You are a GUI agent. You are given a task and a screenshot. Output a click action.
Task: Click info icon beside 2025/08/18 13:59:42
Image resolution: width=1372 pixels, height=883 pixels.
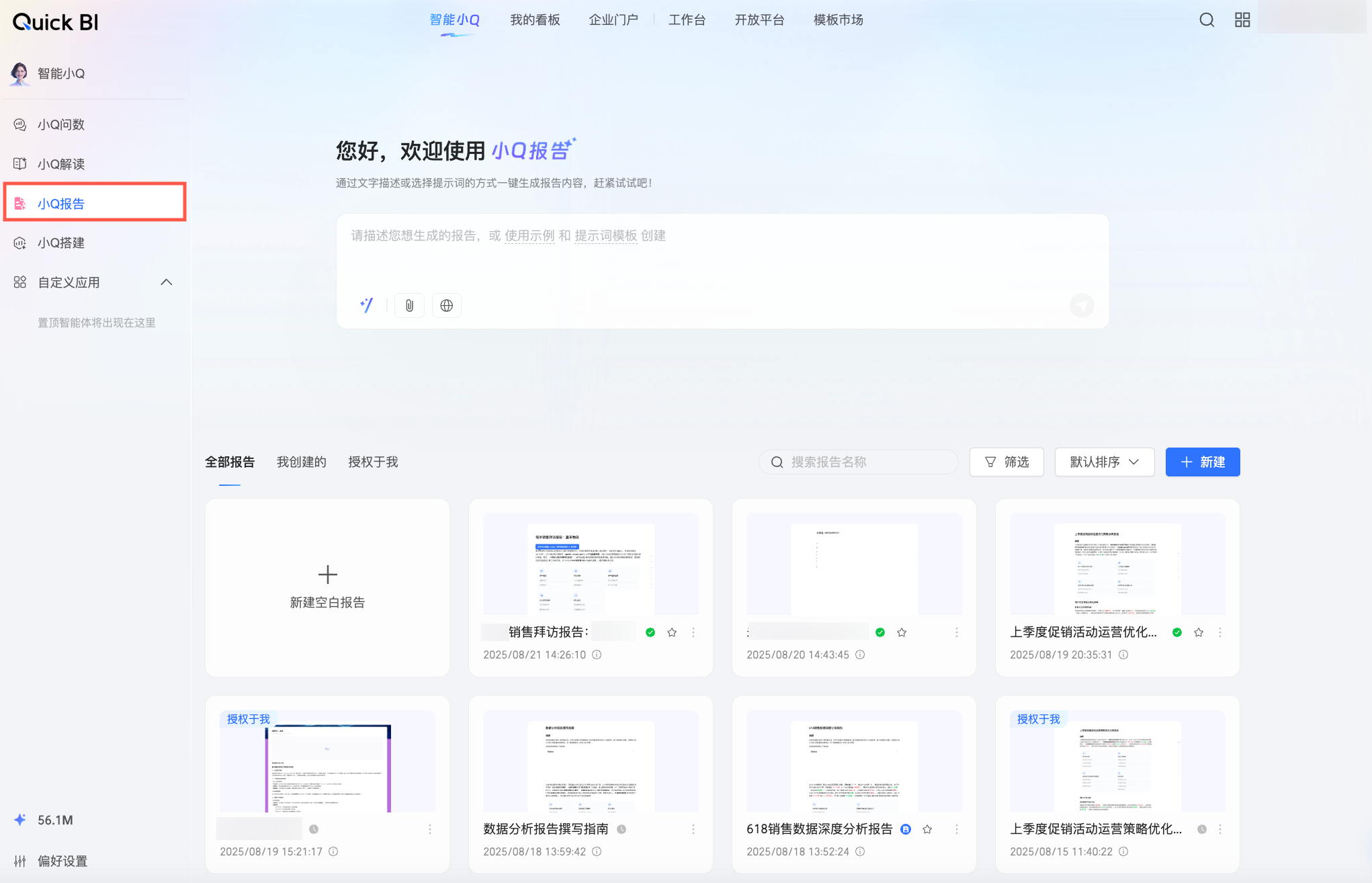click(597, 851)
